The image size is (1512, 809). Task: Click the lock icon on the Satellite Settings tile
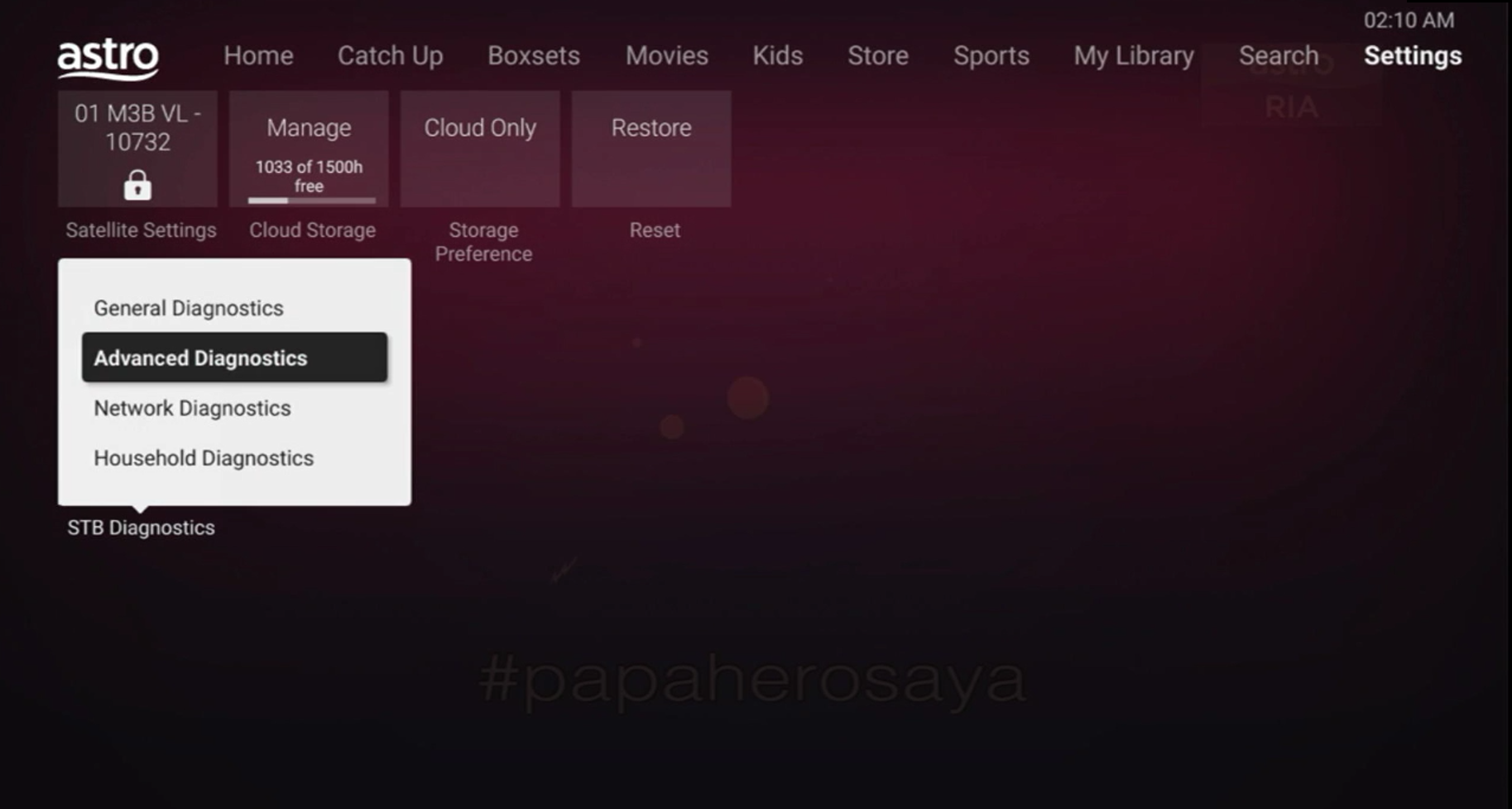[x=137, y=185]
